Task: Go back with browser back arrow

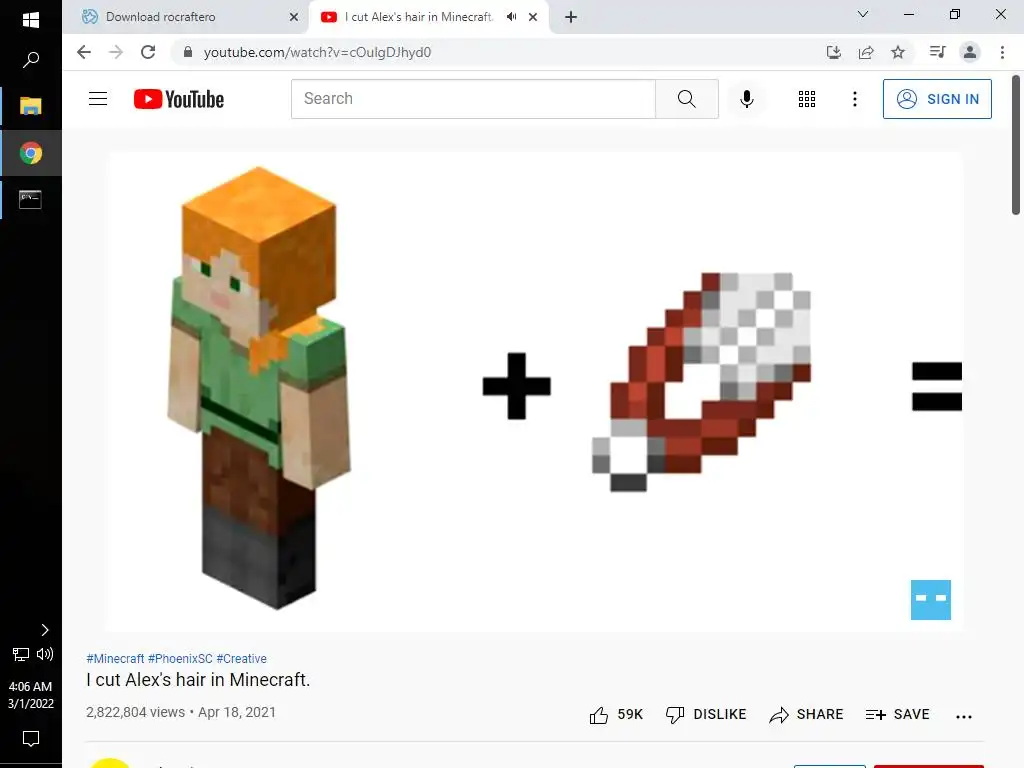Action: (x=84, y=52)
